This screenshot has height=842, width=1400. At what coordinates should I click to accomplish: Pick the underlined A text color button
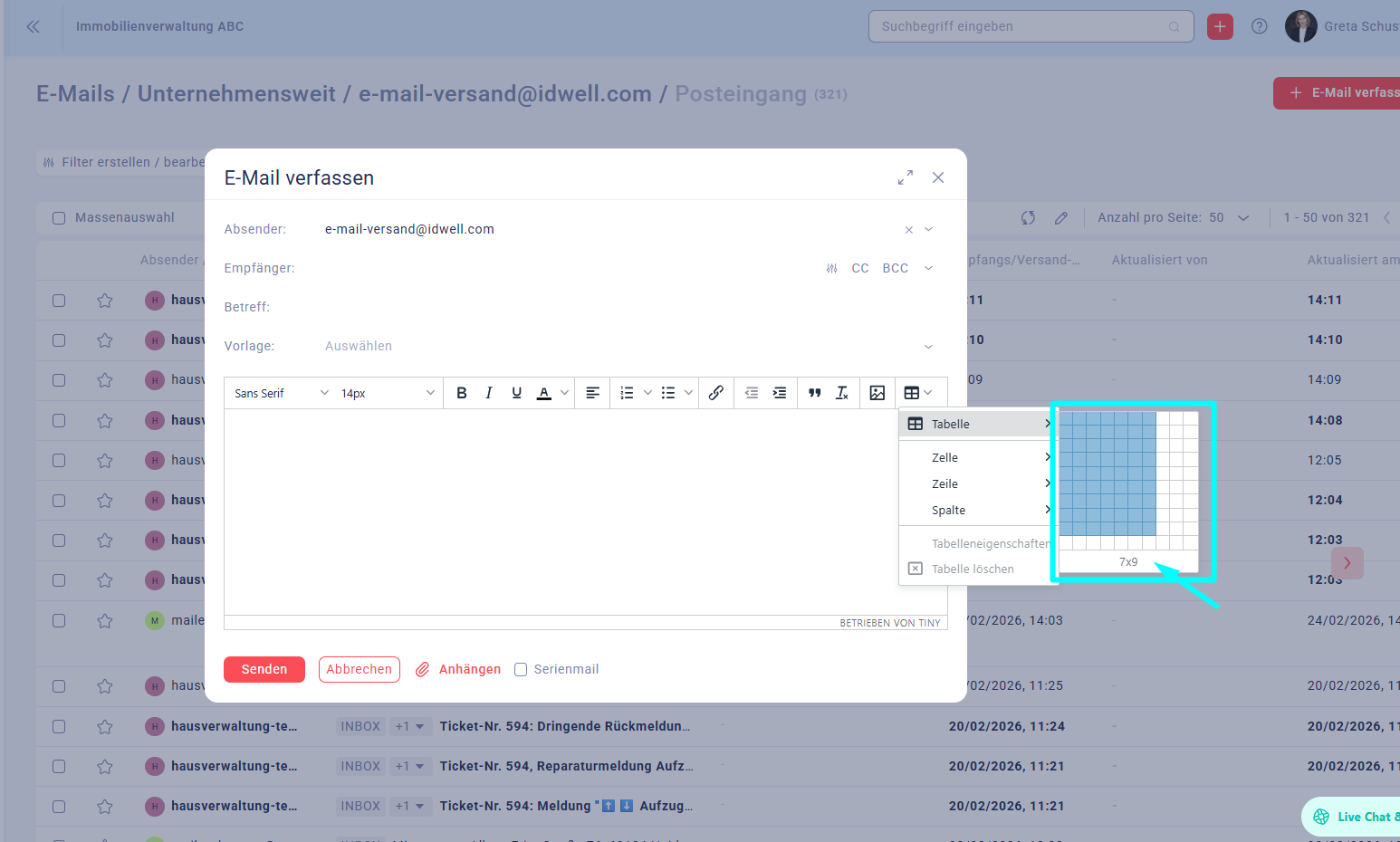click(544, 393)
